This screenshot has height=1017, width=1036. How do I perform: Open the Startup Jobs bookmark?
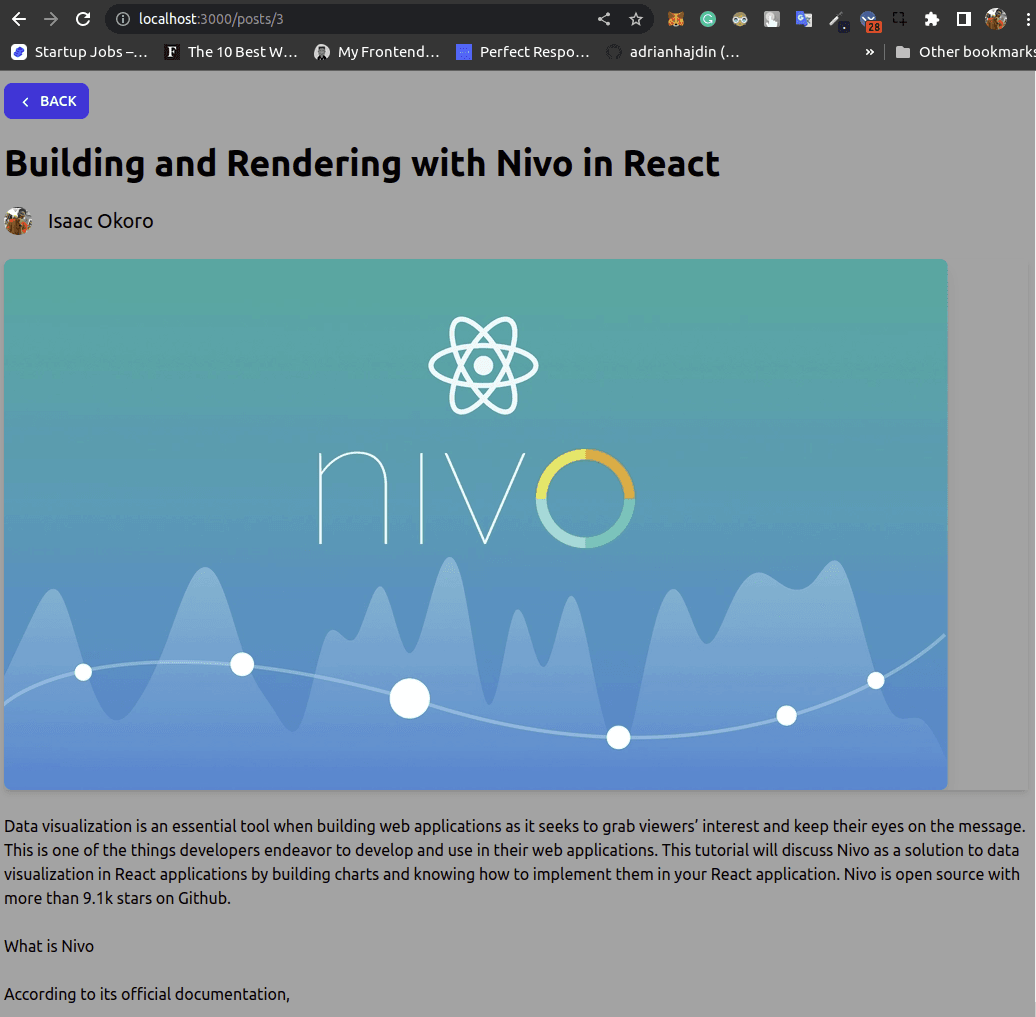tap(80, 52)
